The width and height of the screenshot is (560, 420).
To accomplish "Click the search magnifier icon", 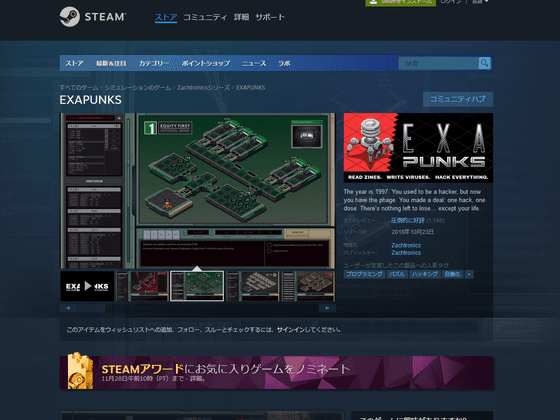I will [484, 63].
